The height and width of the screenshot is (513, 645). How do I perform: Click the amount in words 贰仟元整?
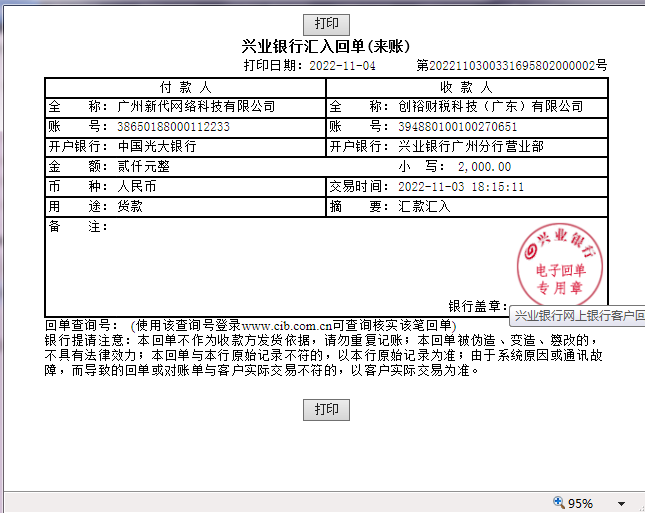click(144, 167)
